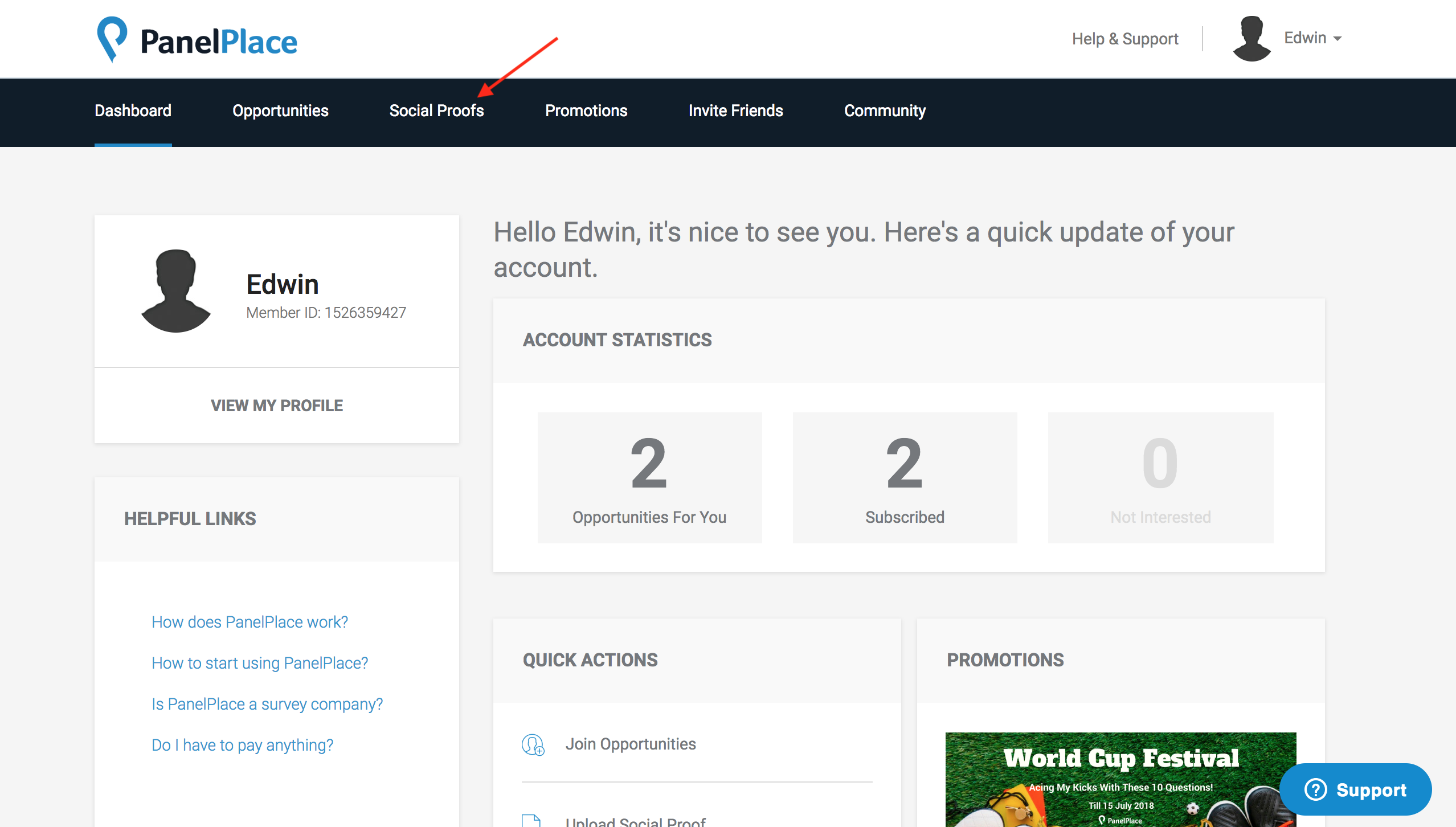Click the question mark icon on Support
The image size is (1456, 827).
point(1315,789)
